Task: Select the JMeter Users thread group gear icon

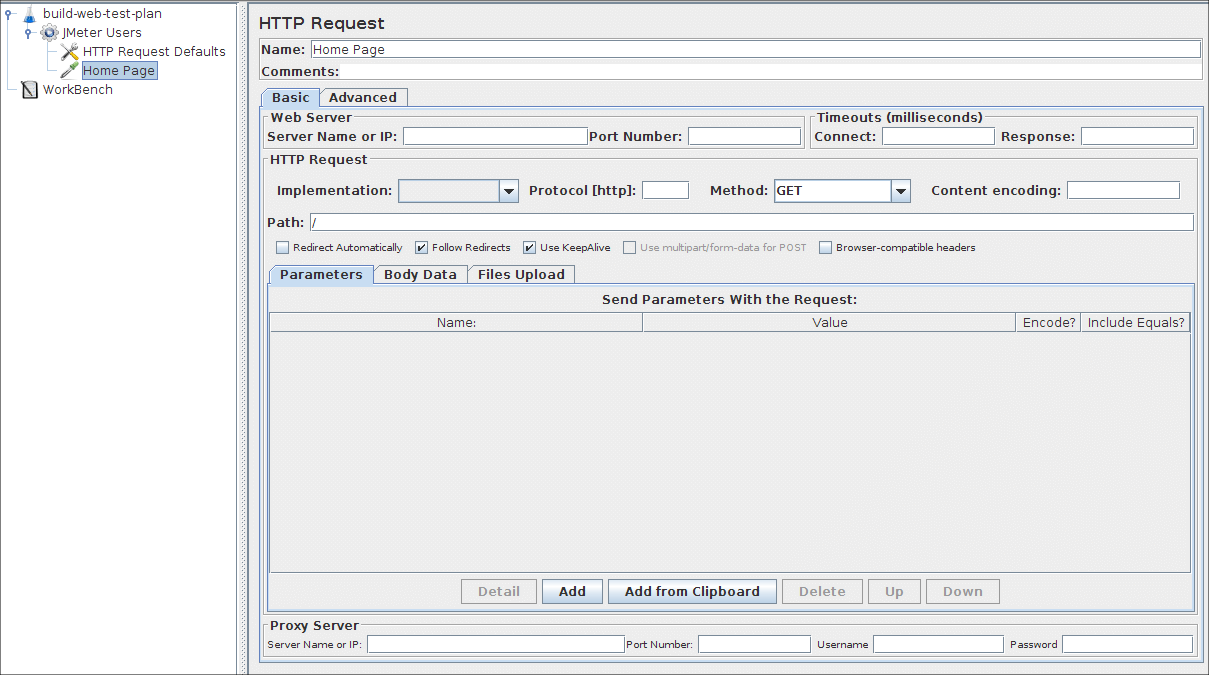Action: coord(48,32)
